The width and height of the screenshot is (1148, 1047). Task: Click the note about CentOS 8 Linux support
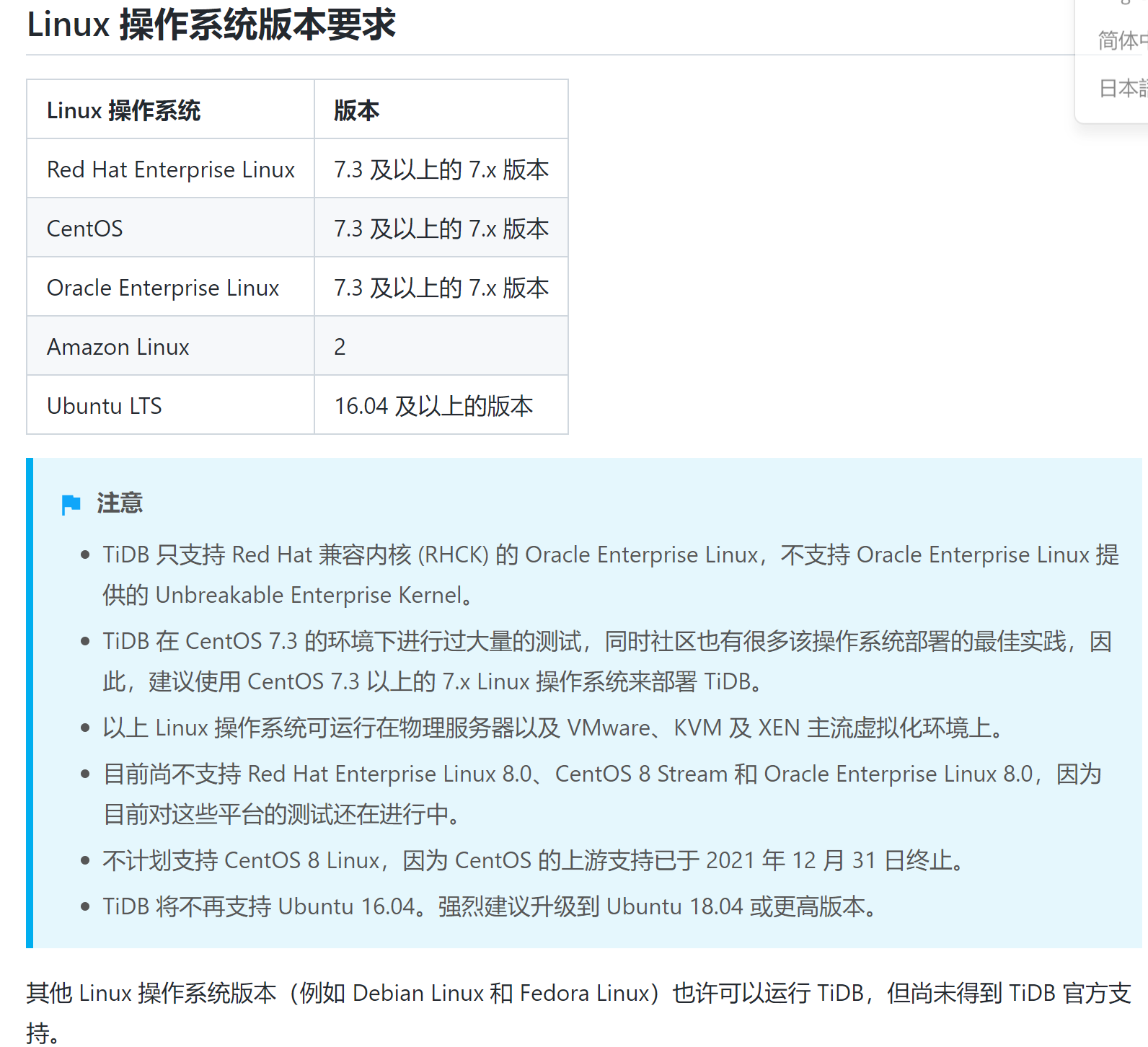point(534,860)
